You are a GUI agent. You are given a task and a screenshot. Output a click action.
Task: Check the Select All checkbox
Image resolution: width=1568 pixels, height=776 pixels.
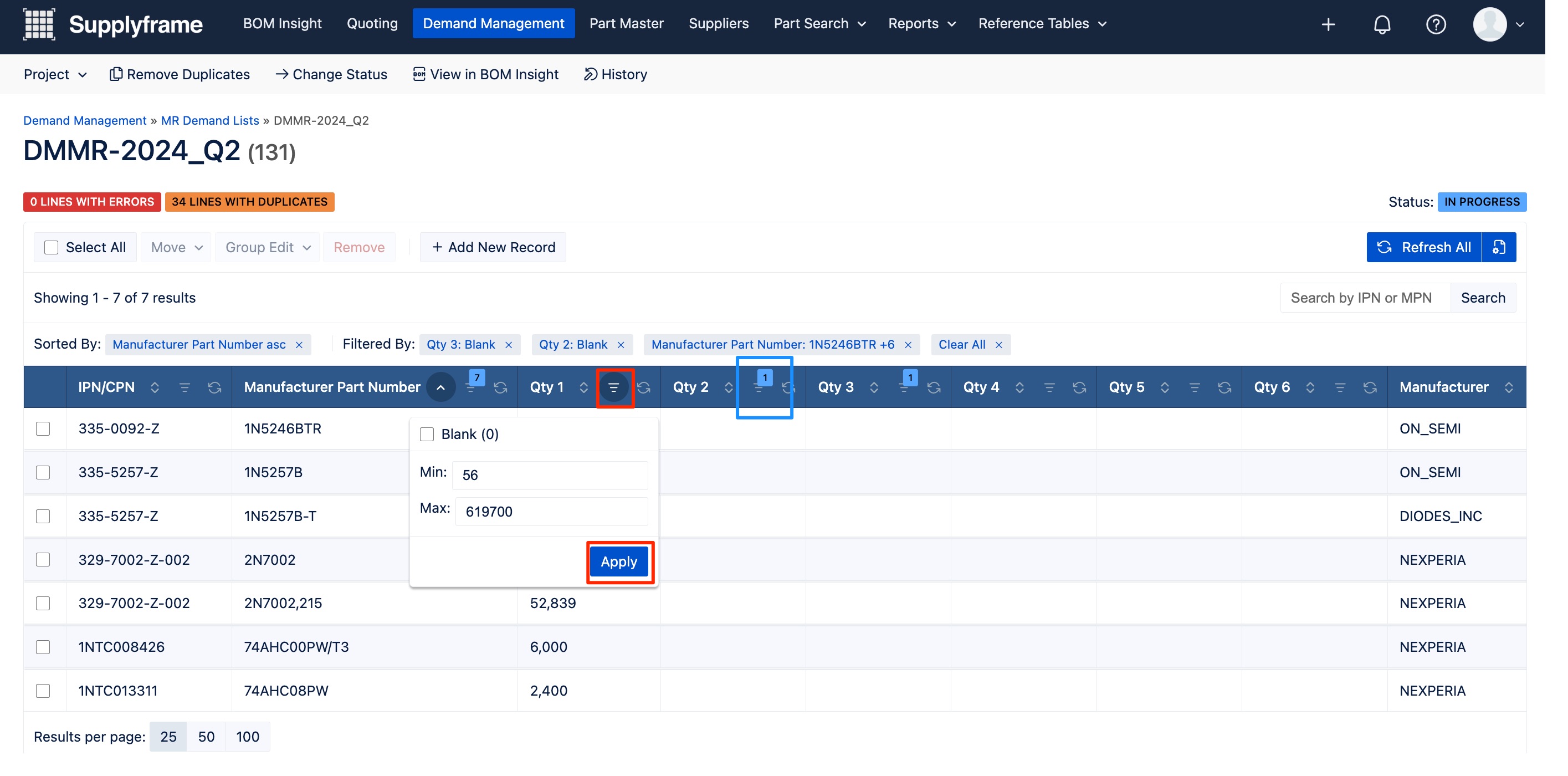point(51,247)
